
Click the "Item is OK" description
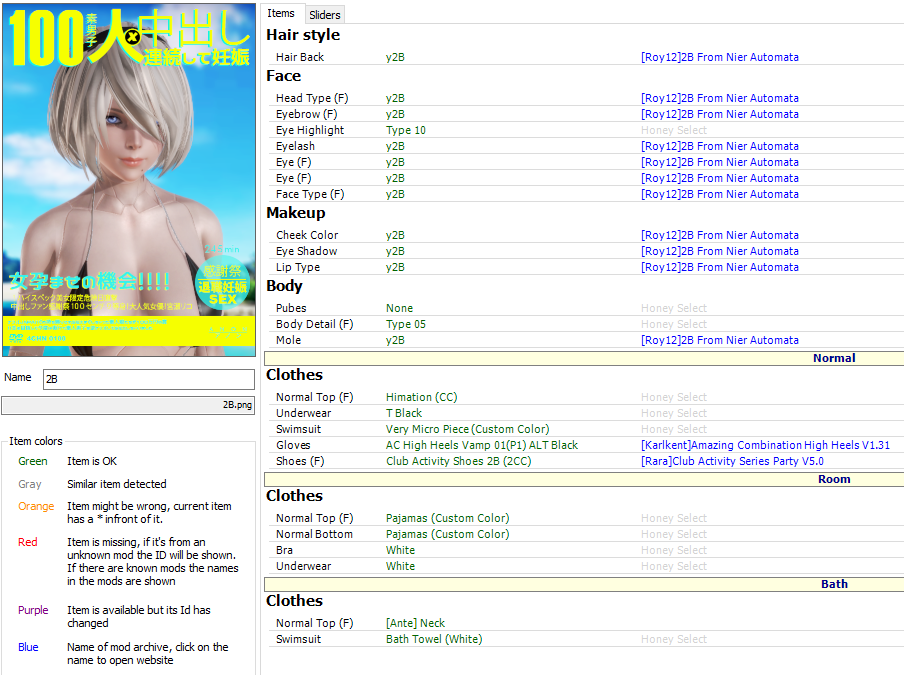tap(92, 461)
